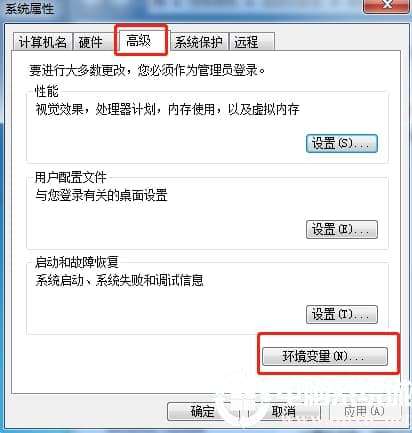Open performance 设置(S) button
Viewport: 412px width, 433px height.
(x=342, y=144)
